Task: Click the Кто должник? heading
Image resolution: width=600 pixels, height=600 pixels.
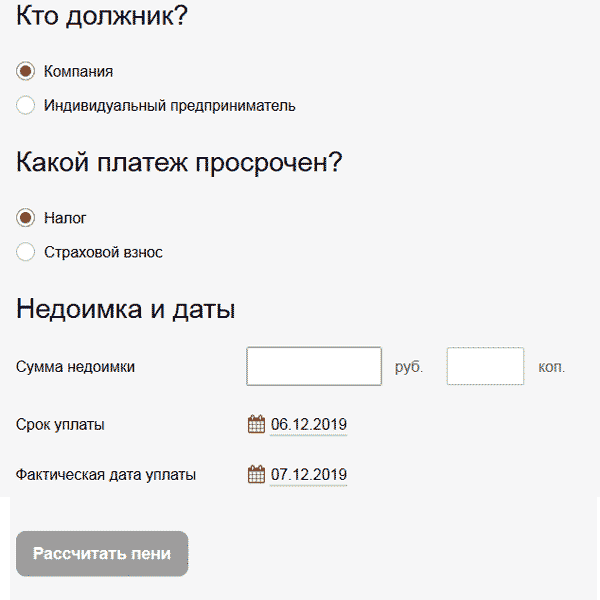Action: pos(103,17)
